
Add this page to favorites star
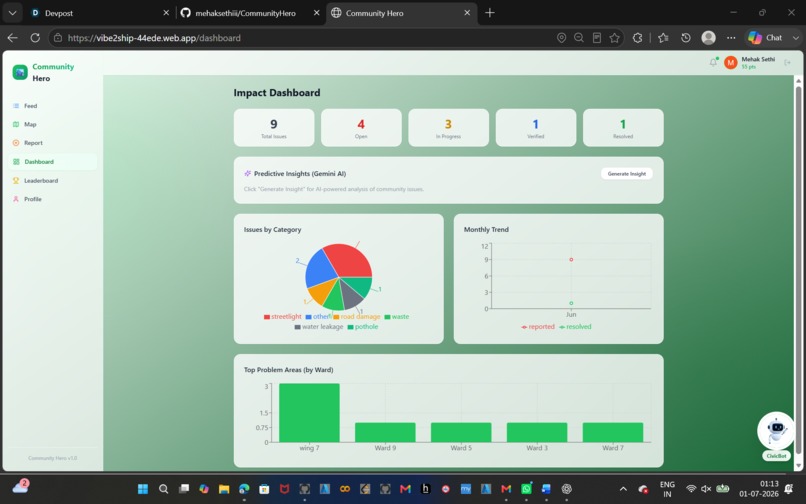pos(614,38)
